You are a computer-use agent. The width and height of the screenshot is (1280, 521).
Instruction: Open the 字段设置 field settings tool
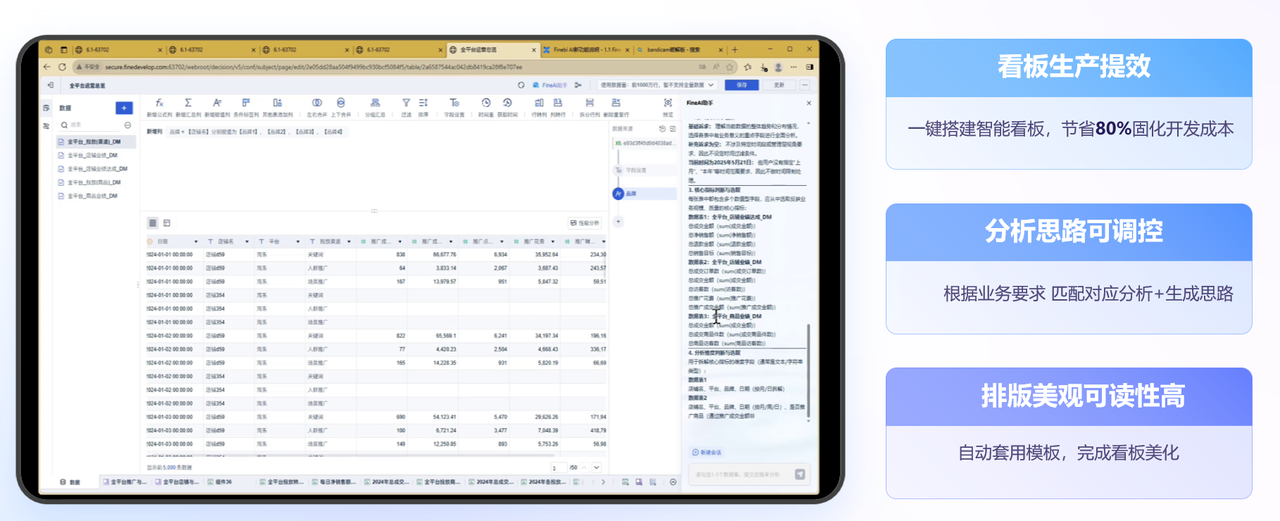[x=452, y=103]
